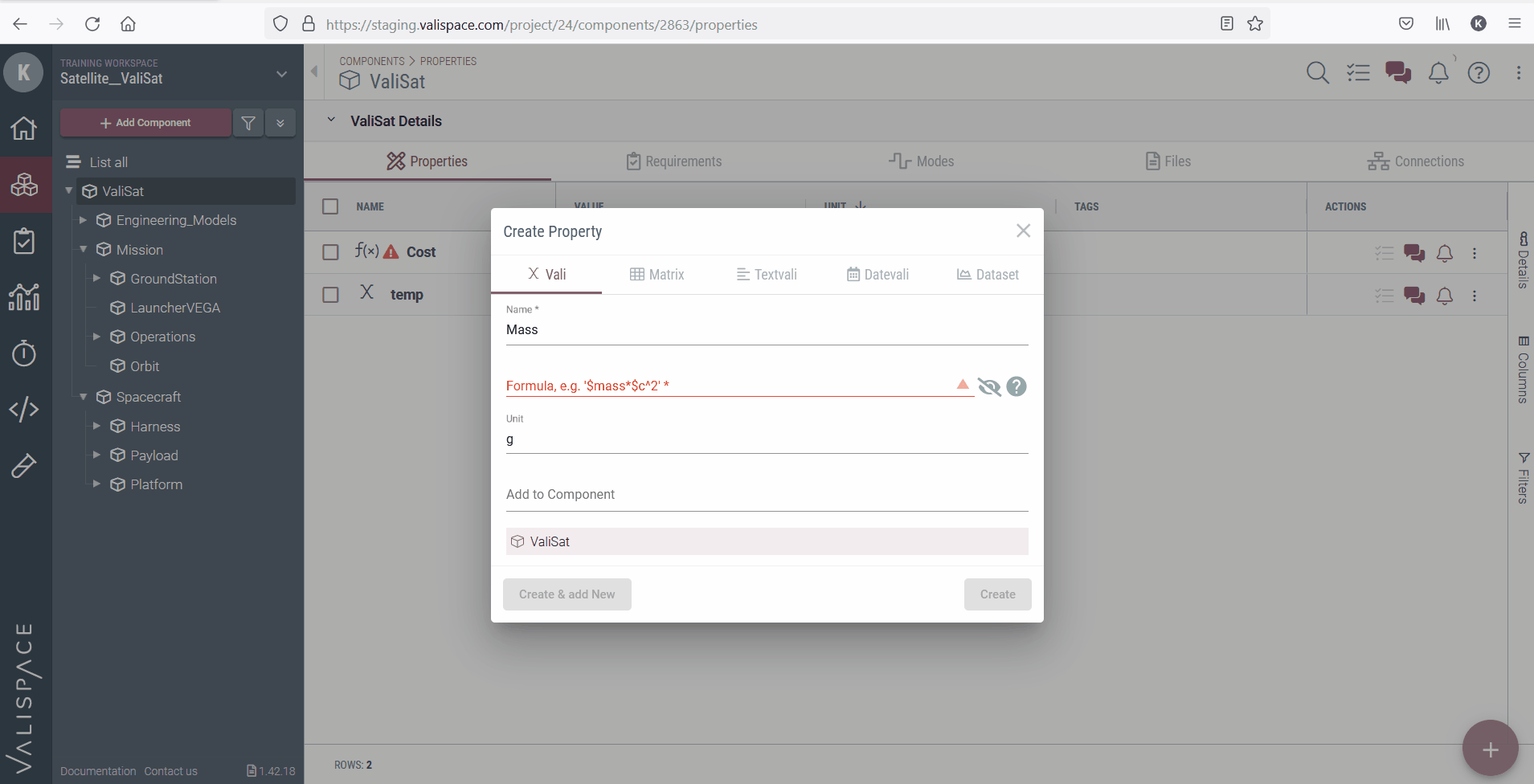The width and height of the screenshot is (1534, 784).
Task: Toggle the formula visibility eye icon
Action: point(989,386)
